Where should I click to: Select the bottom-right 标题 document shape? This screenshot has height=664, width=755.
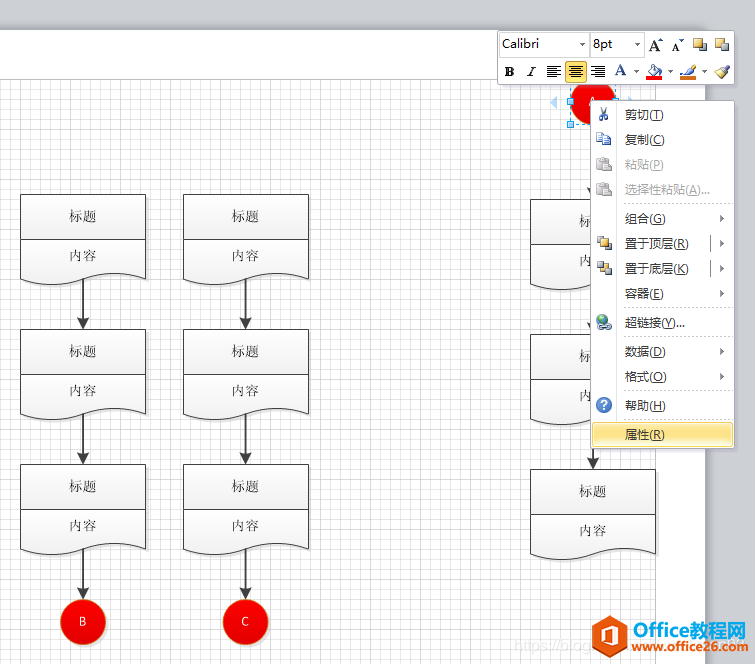[x=593, y=514]
